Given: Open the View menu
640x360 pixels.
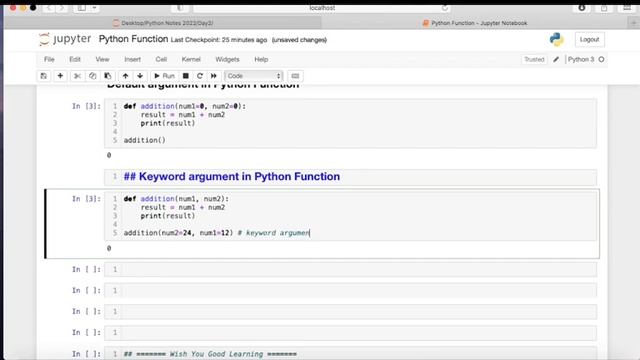Looking at the screenshot, I should coord(102,59).
